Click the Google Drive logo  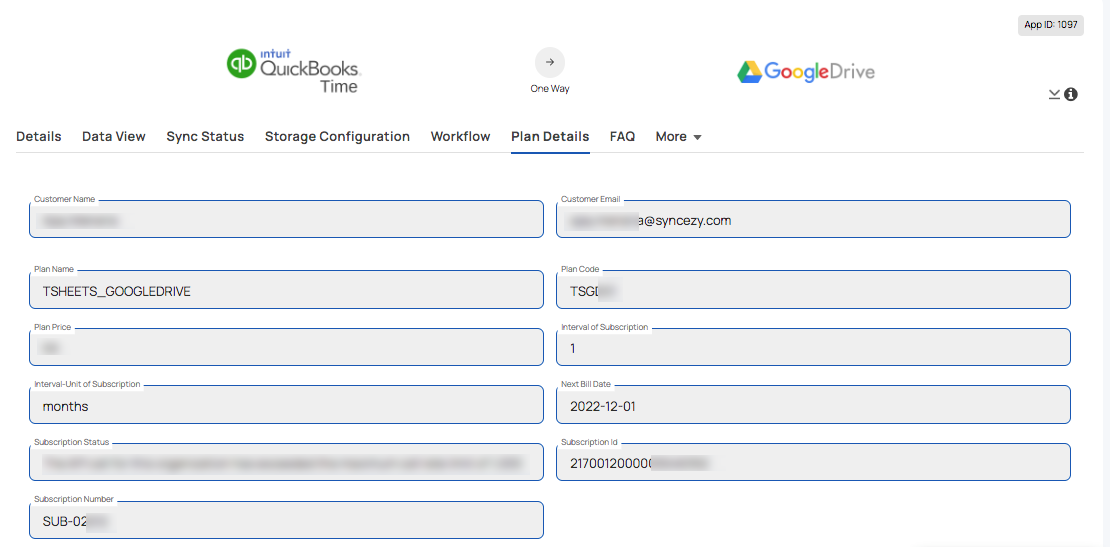click(806, 71)
